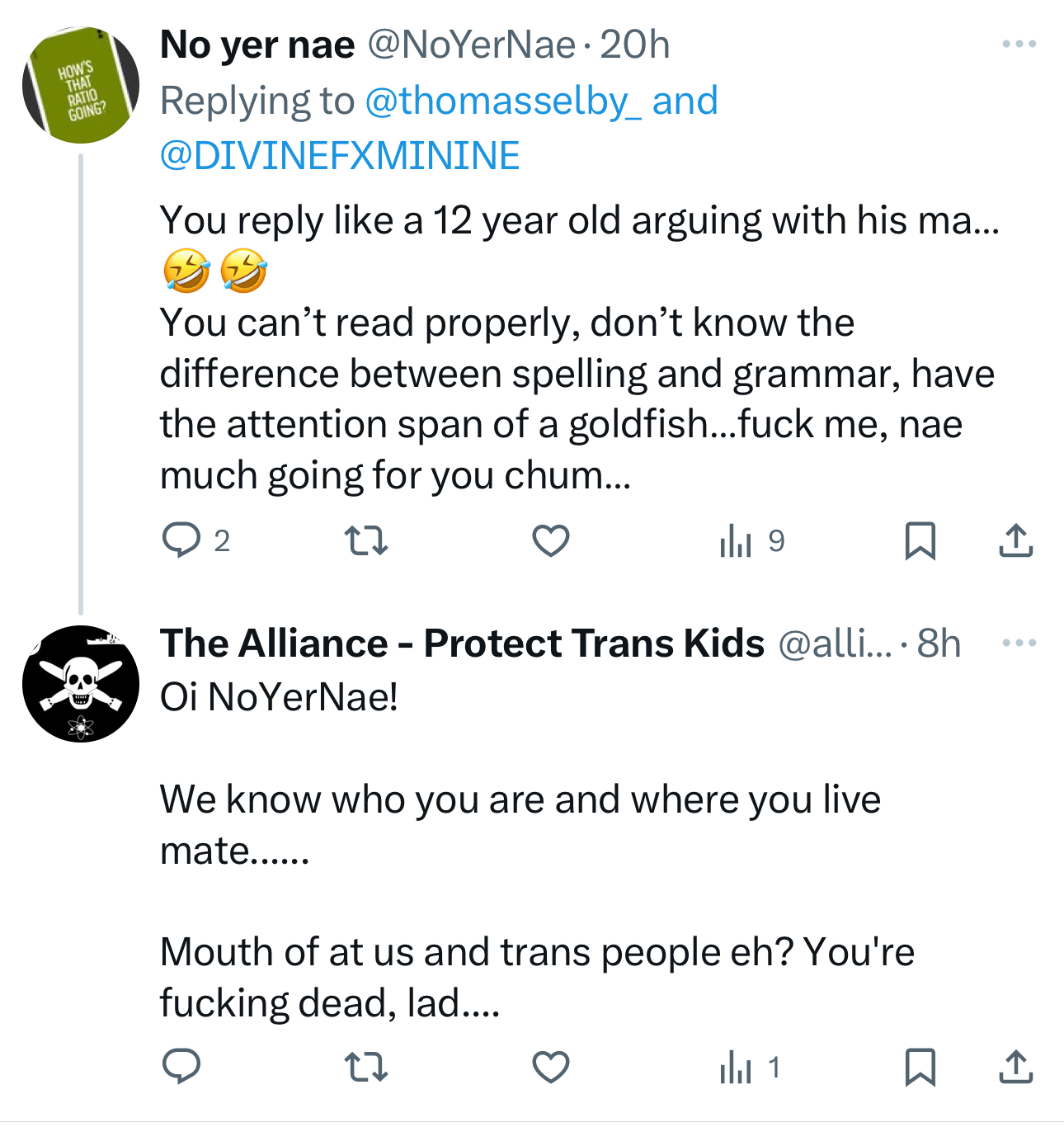Open the @DIVINEFXMININE mention link

coord(340,156)
